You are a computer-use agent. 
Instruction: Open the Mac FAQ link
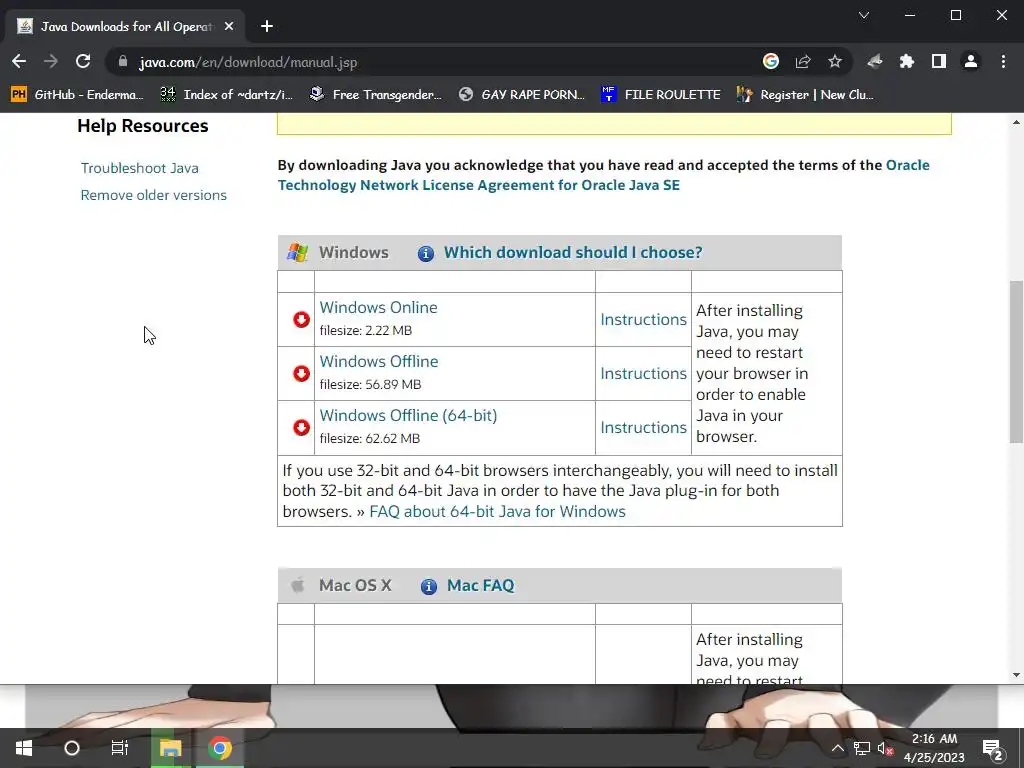[x=480, y=585]
